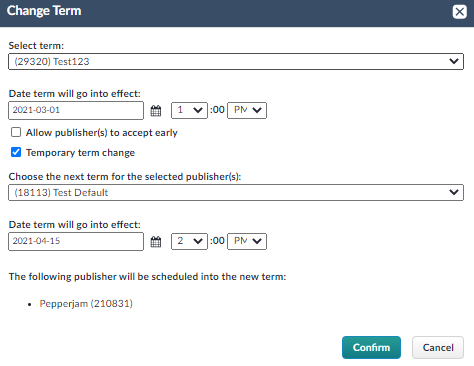Image resolution: width=474 pixels, height=366 pixels.
Task: Expand the hour dropdown showing 2
Action: coord(189,241)
